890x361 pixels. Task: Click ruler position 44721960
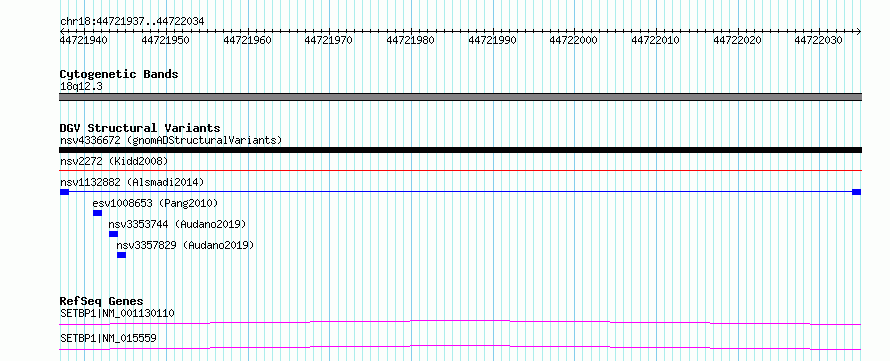247,40
